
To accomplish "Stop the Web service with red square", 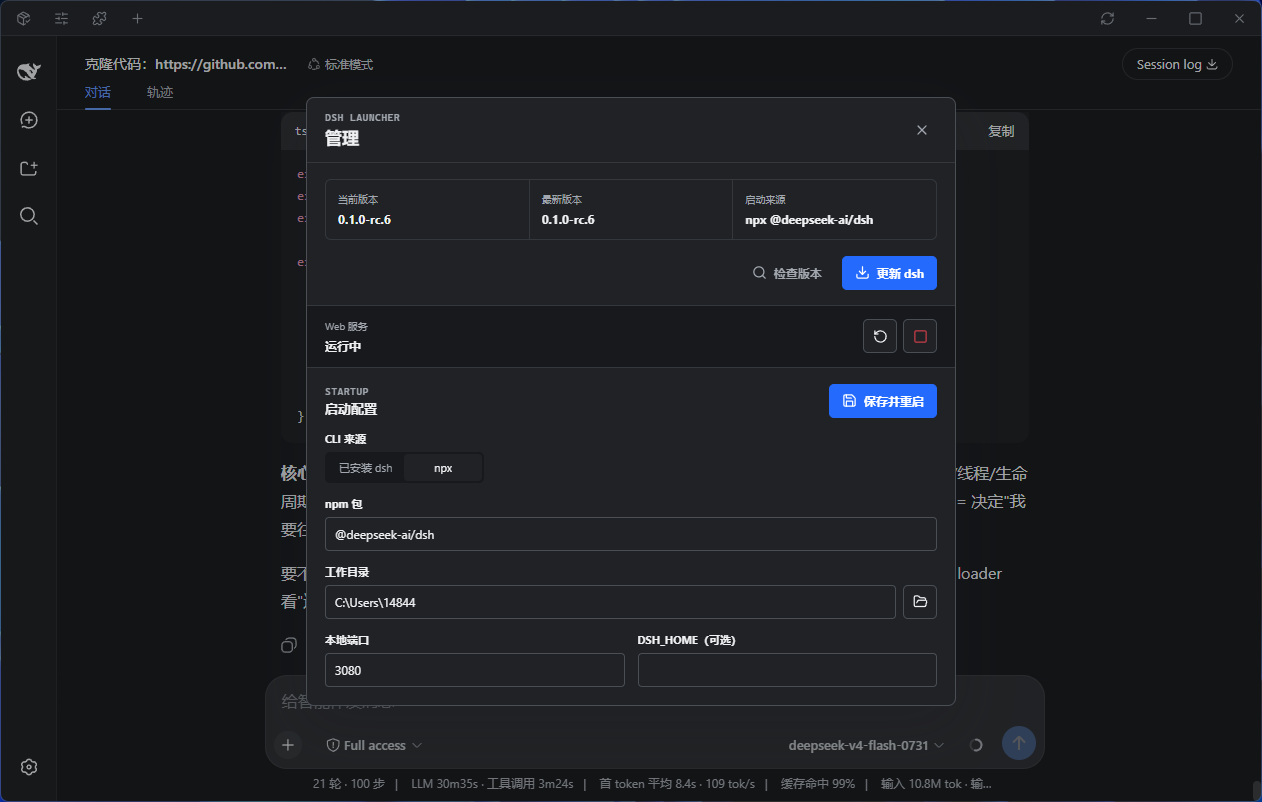I will 920,336.
